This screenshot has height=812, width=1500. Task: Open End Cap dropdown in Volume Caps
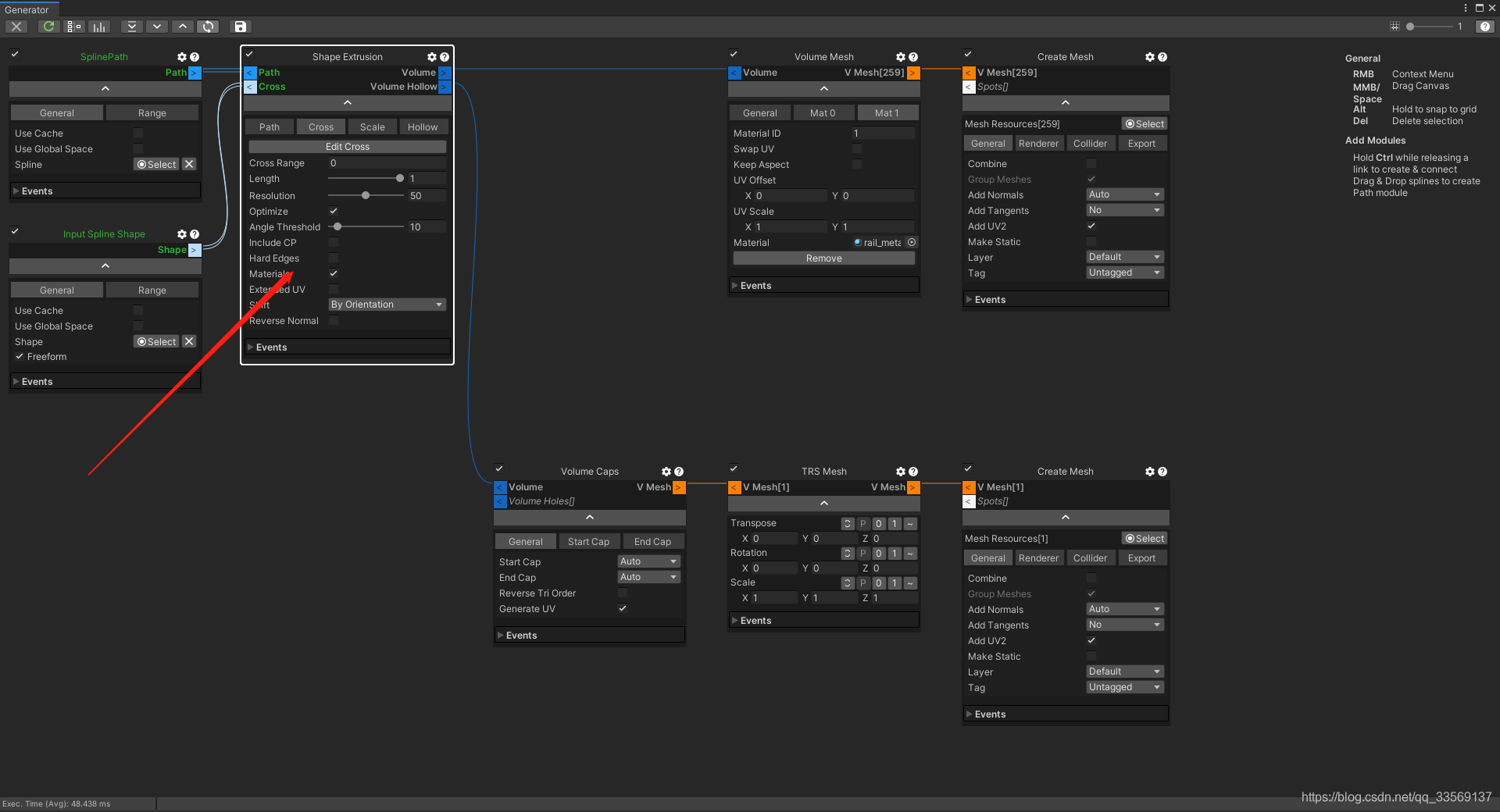tap(648, 577)
